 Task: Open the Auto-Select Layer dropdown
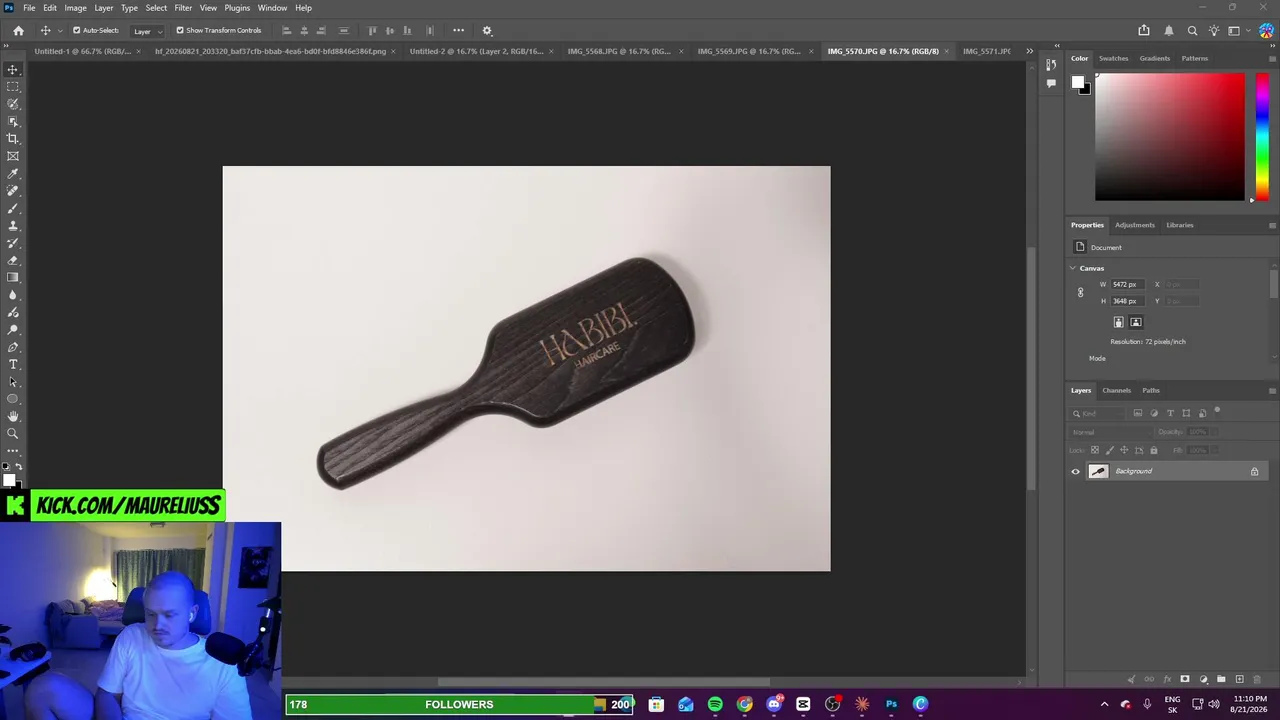tap(146, 31)
